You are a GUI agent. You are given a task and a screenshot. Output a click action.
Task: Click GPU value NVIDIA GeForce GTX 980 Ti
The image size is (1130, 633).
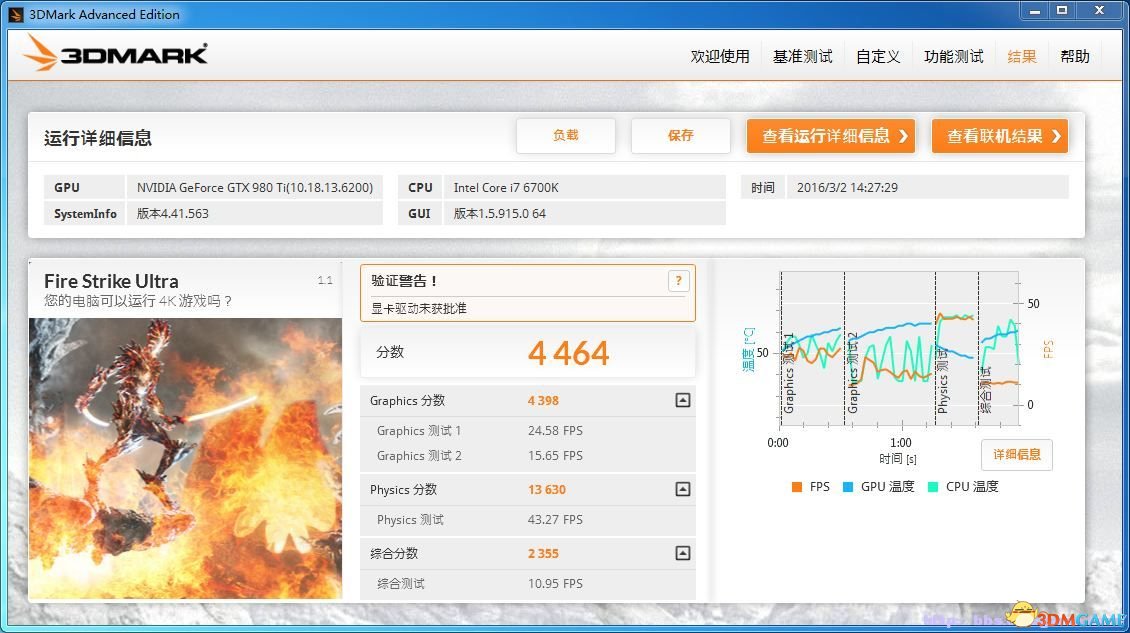click(x=255, y=187)
